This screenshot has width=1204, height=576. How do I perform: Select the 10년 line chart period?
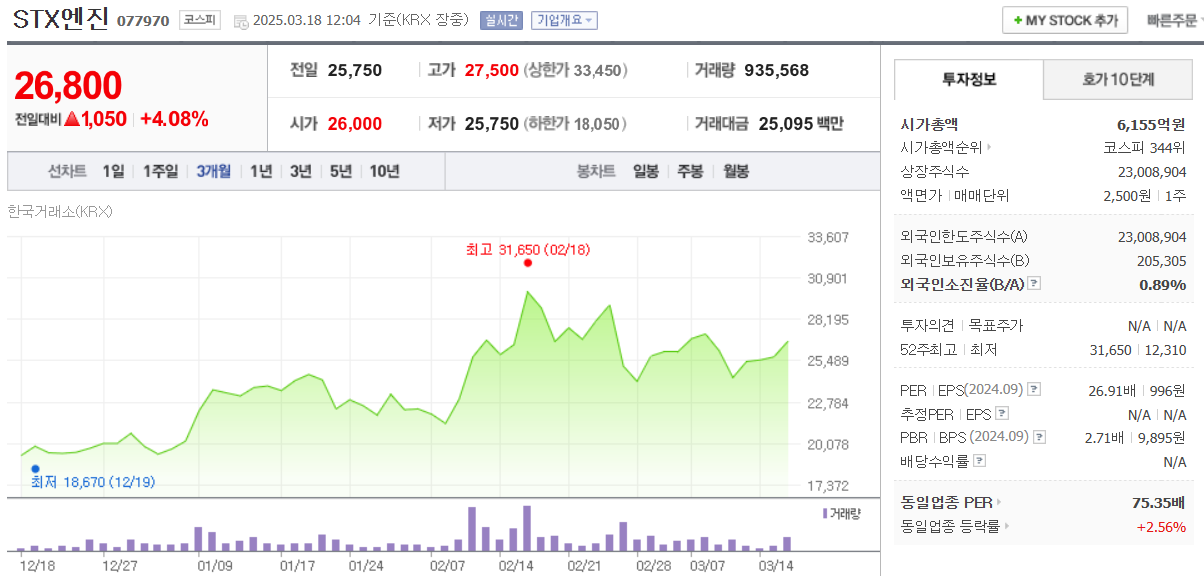[x=384, y=171]
